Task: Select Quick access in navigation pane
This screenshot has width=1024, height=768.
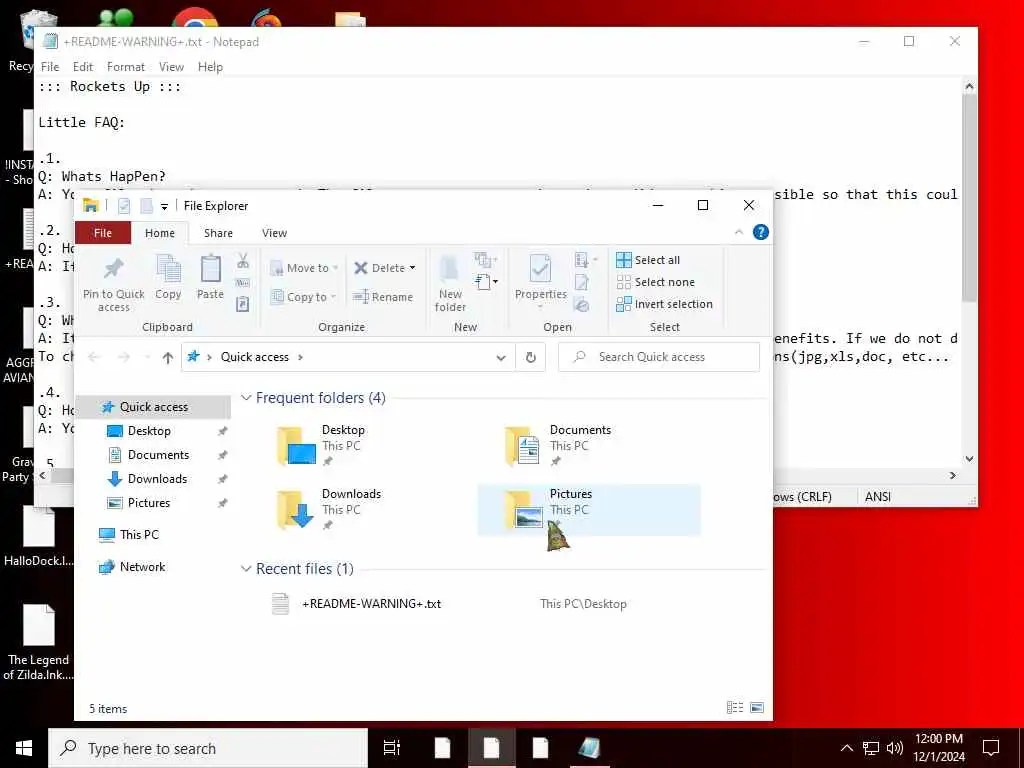Action: tap(153, 407)
